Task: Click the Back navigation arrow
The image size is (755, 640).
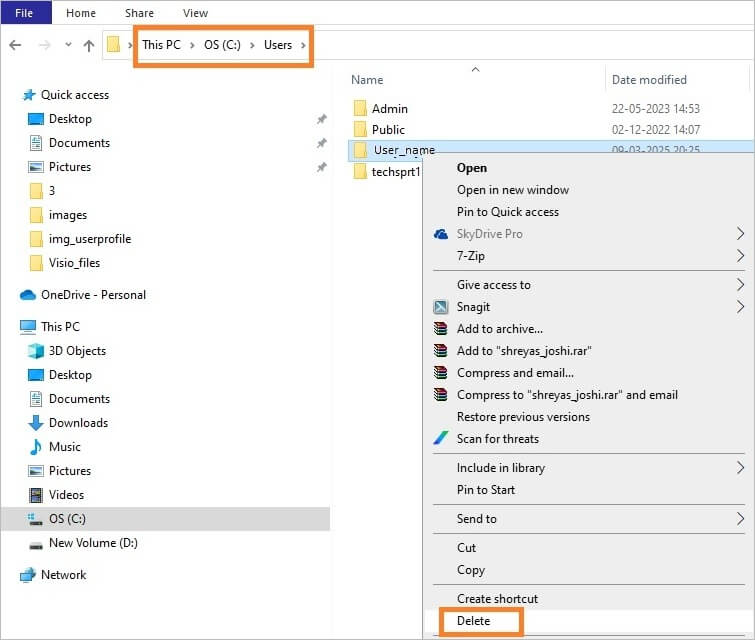Action: click(x=15, y=45)
